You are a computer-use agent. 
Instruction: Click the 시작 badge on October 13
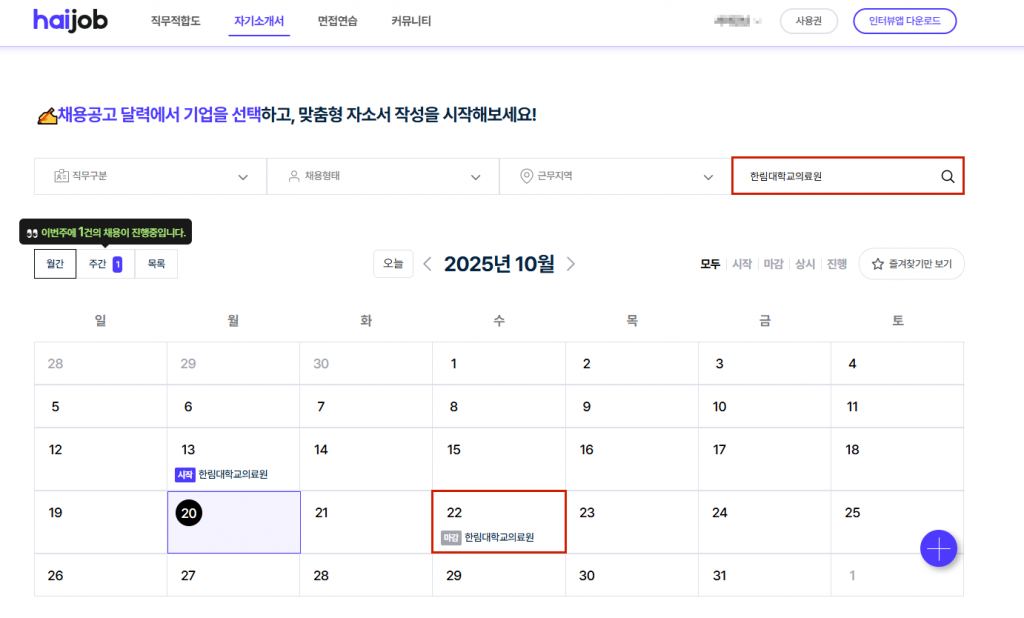click(185, 475)
